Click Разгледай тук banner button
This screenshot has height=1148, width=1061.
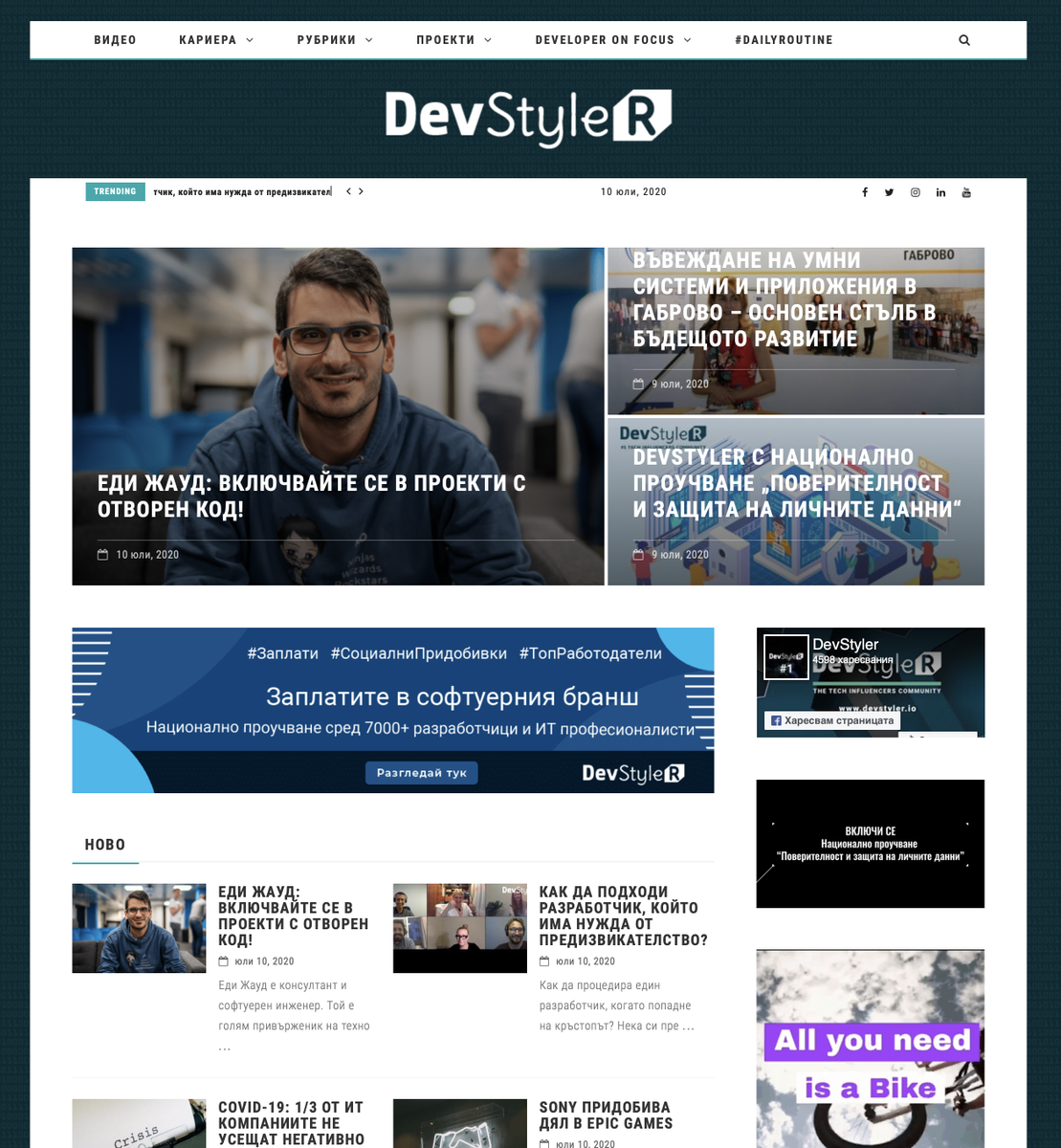pos(421,773)
